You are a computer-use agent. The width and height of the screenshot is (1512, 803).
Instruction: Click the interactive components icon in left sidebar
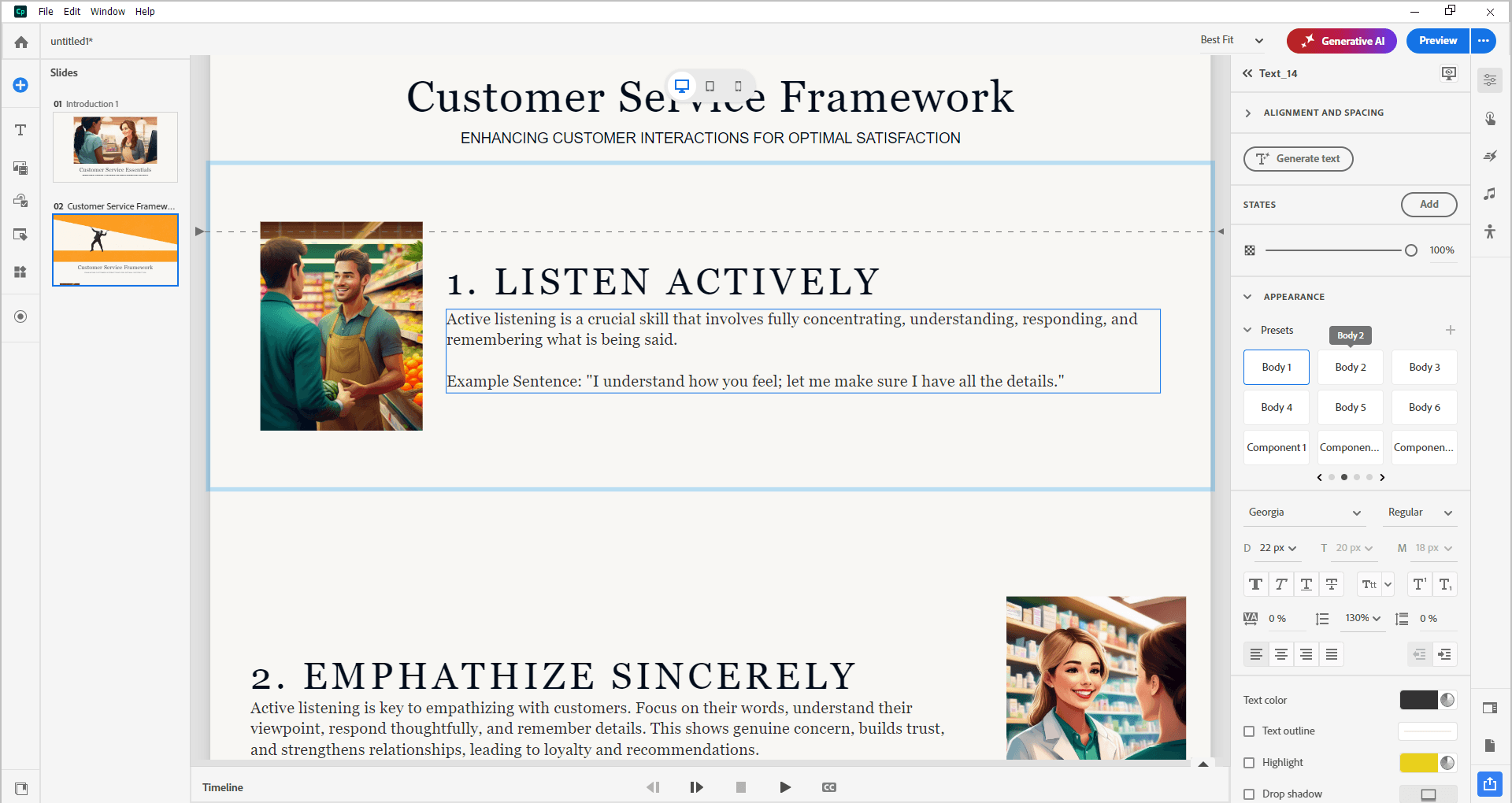click(20, 272)
